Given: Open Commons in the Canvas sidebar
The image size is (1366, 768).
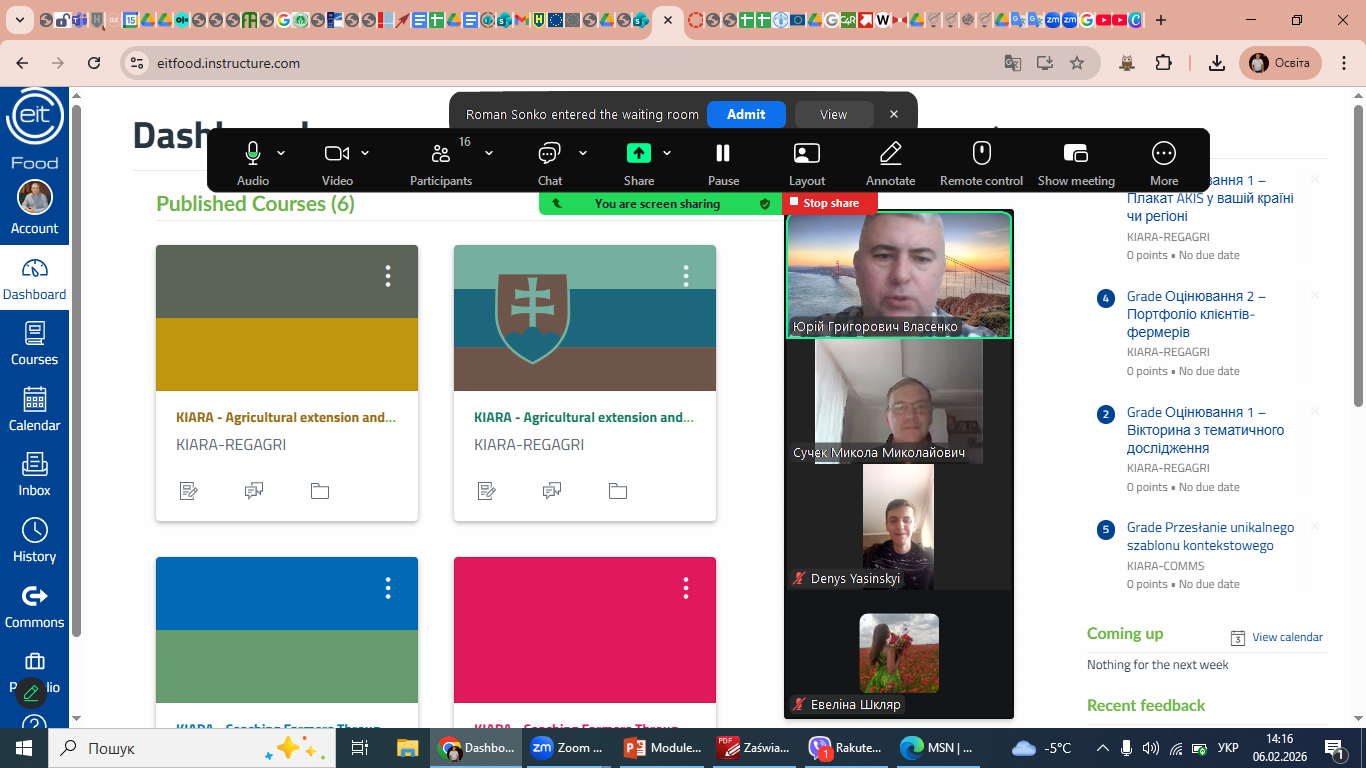Looking at the screenshot, I should tap(35, 607).
